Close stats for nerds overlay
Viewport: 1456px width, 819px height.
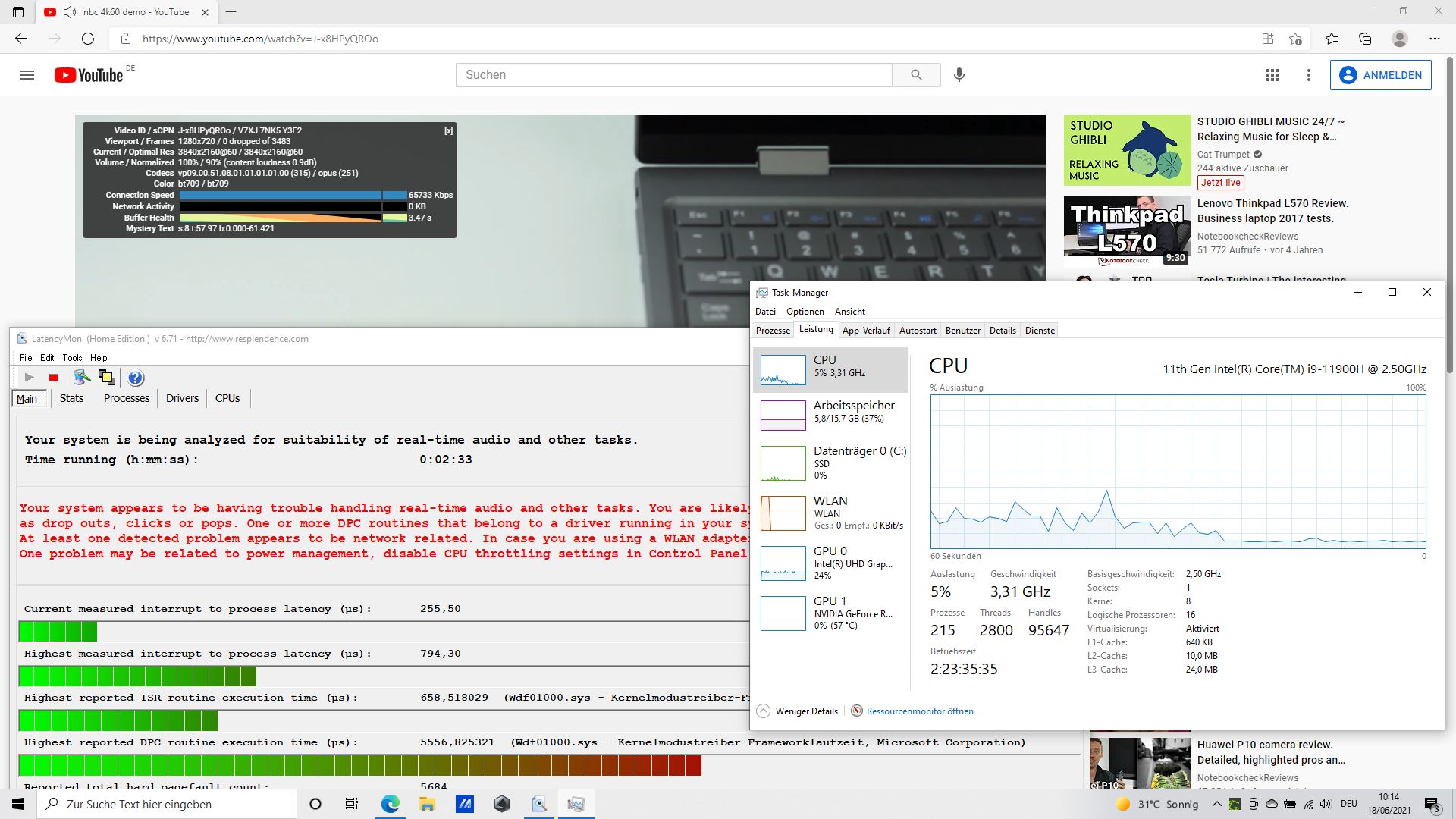(x=448, y=130)
